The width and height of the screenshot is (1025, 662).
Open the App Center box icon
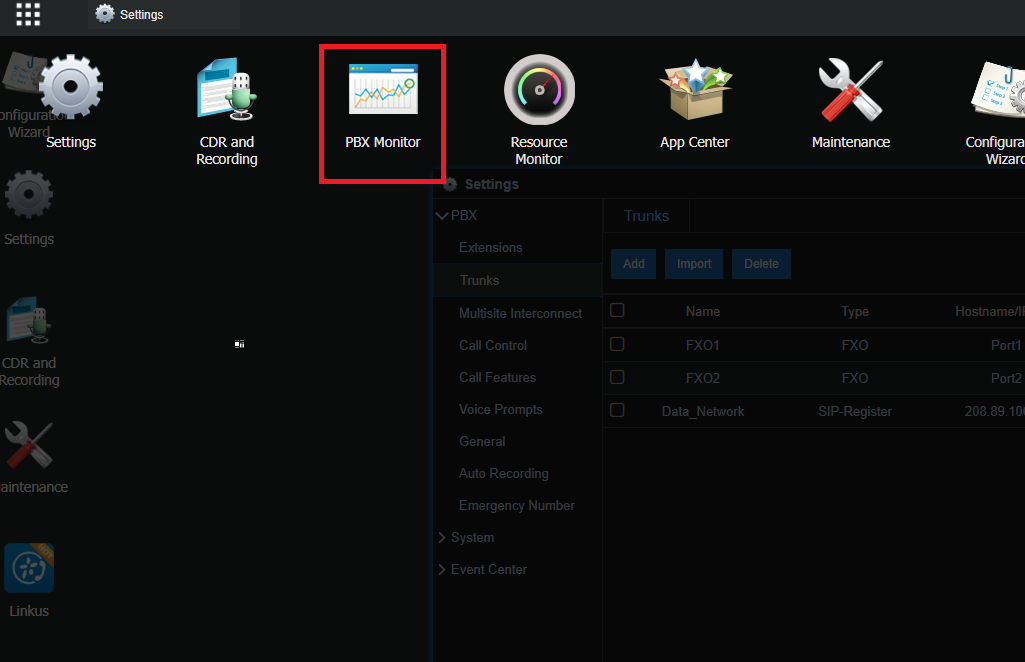click(x=696, y=90)
